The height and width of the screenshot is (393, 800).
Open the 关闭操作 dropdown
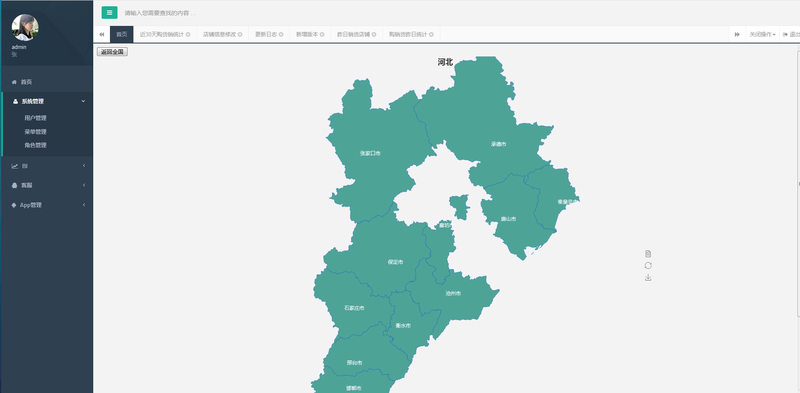point(762,35)
